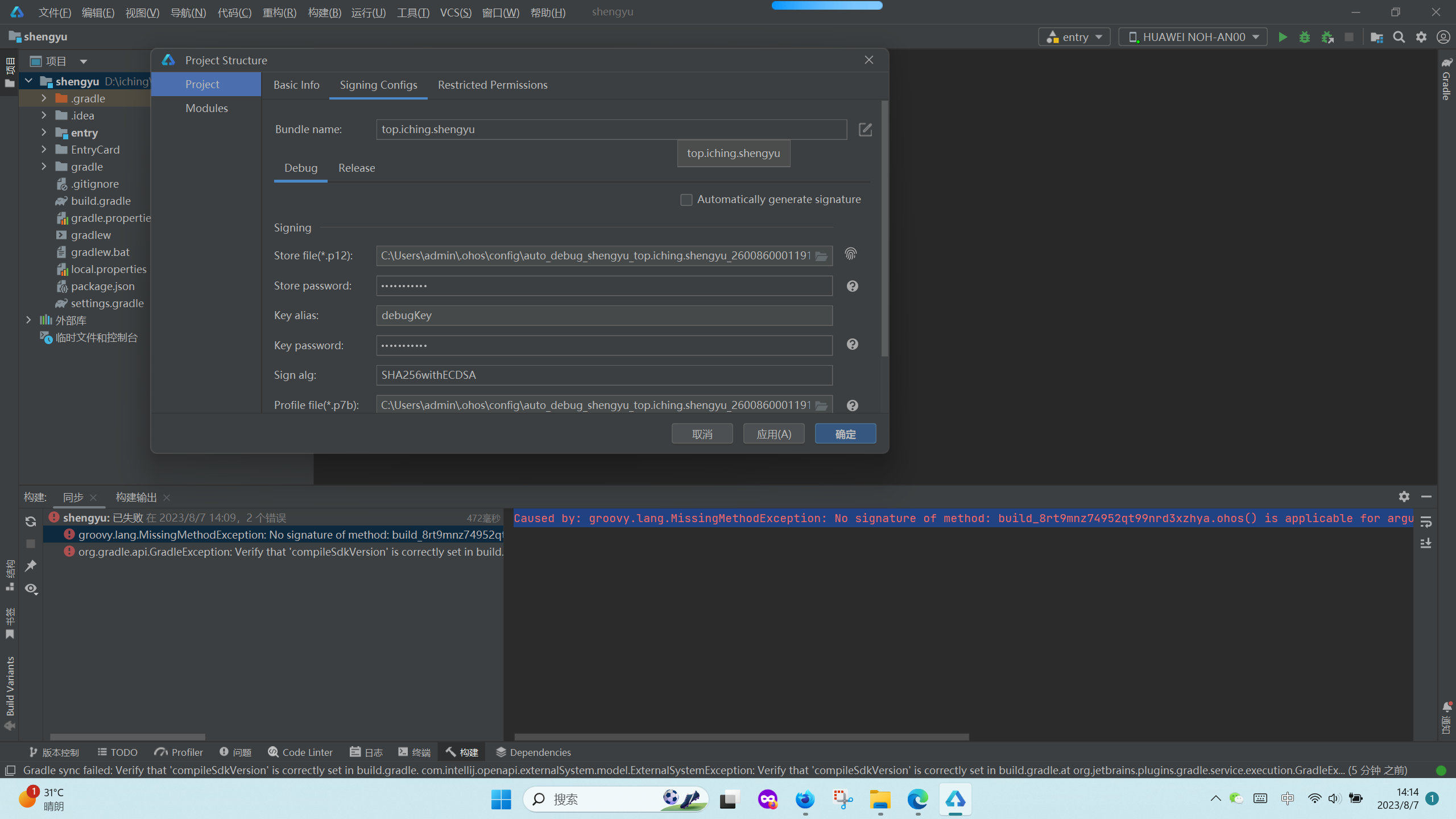Select Modules in Project Structure sidebar
Viewport: 1456px width, 819px height.
tap(206, 108)
